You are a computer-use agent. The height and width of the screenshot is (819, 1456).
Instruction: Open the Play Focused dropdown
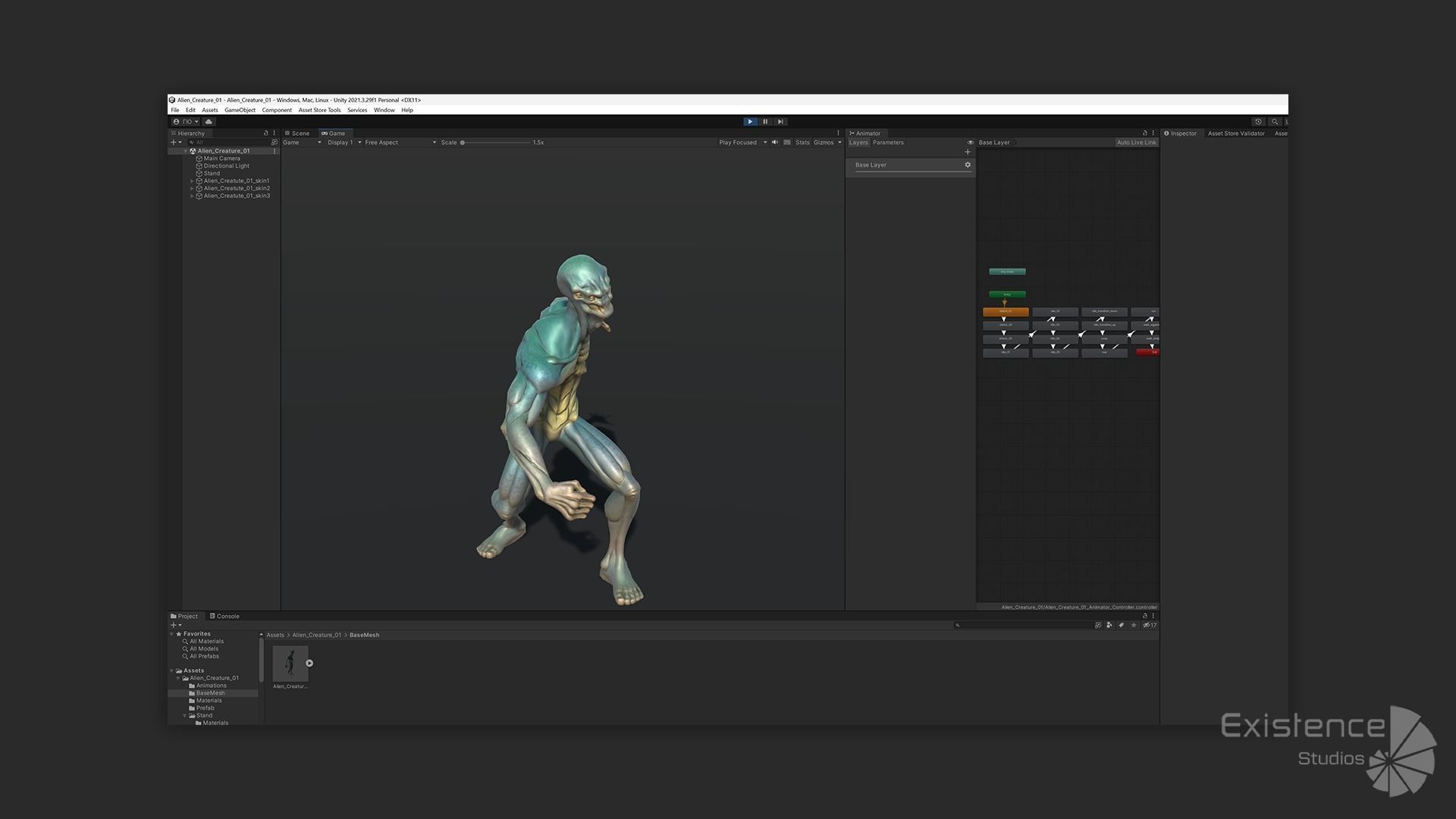pos(742,143)
